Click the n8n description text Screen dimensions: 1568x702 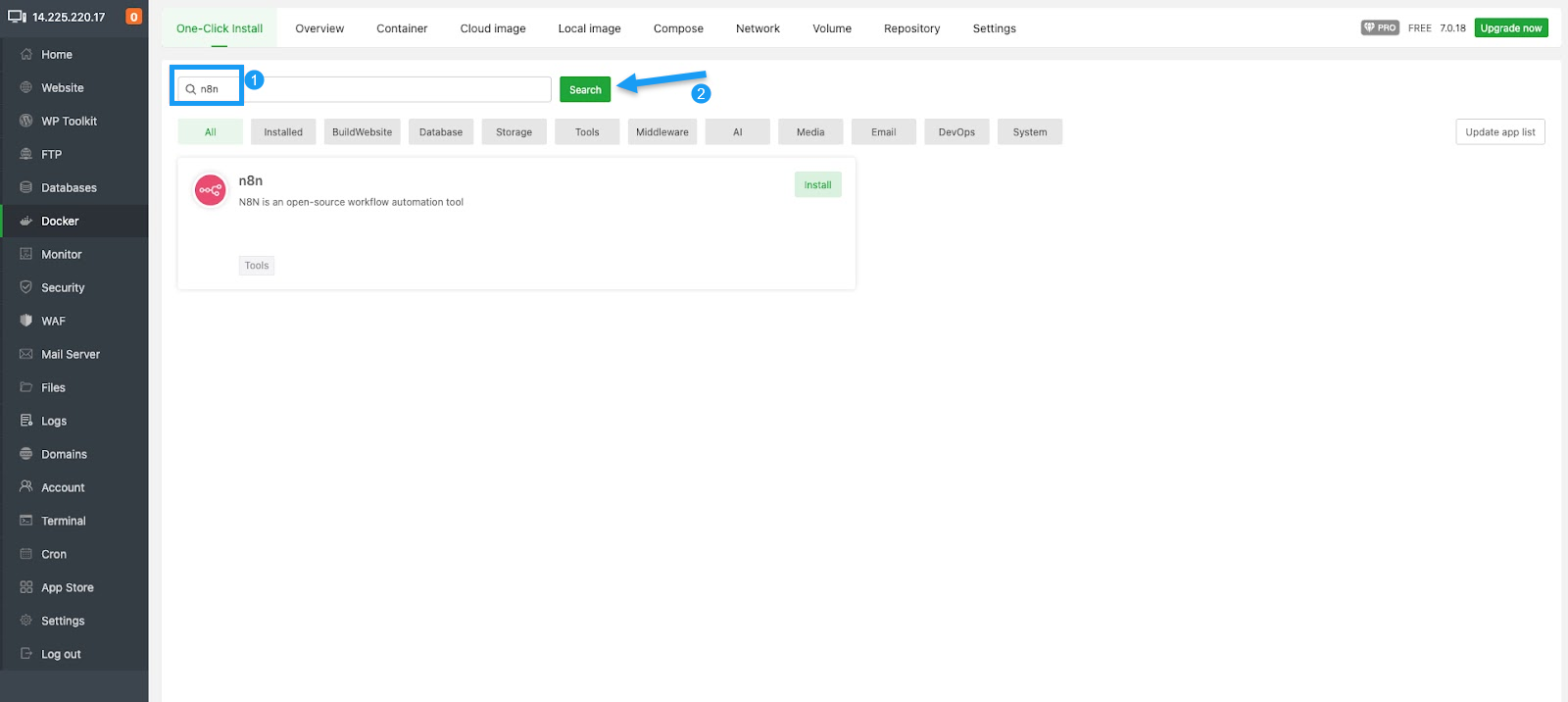click(x=351, y=202)
